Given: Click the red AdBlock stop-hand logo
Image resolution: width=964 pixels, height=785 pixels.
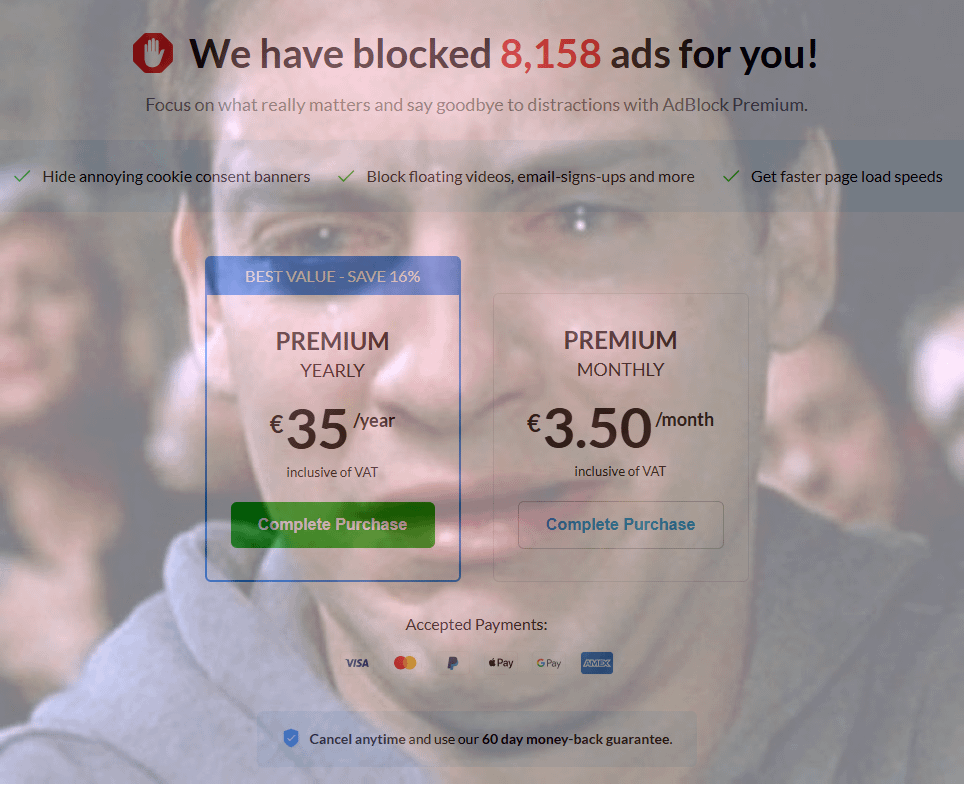Looking at the screenshot, I should point(153,53).
